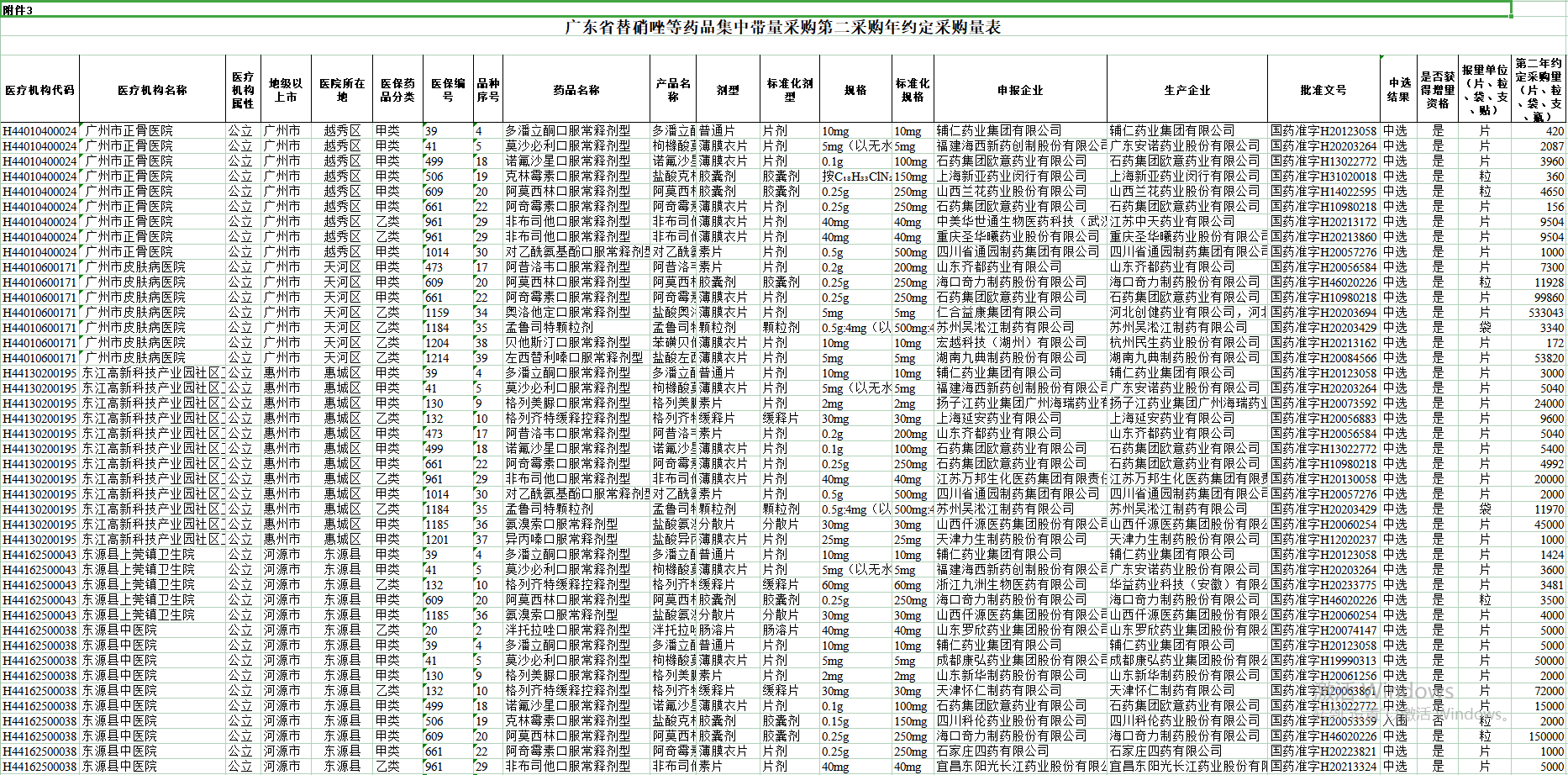Click approval number 国药准字H14022595

[x=1323, y=192]
